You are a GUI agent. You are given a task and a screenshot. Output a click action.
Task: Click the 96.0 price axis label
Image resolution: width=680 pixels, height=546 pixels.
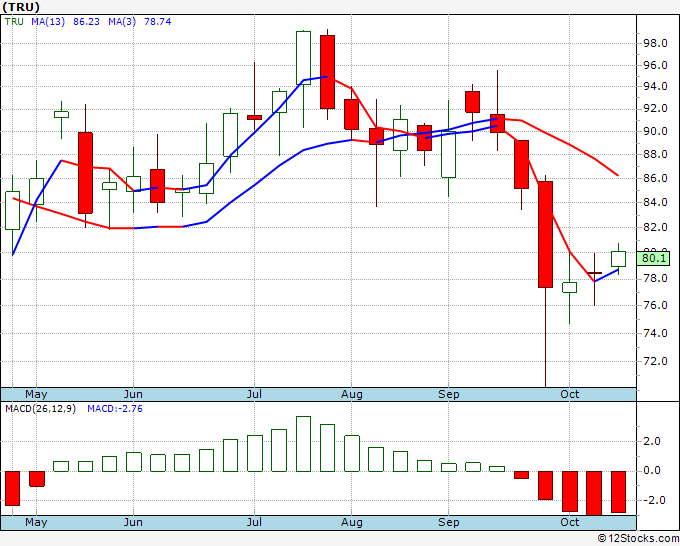click(x=655, y=65)
